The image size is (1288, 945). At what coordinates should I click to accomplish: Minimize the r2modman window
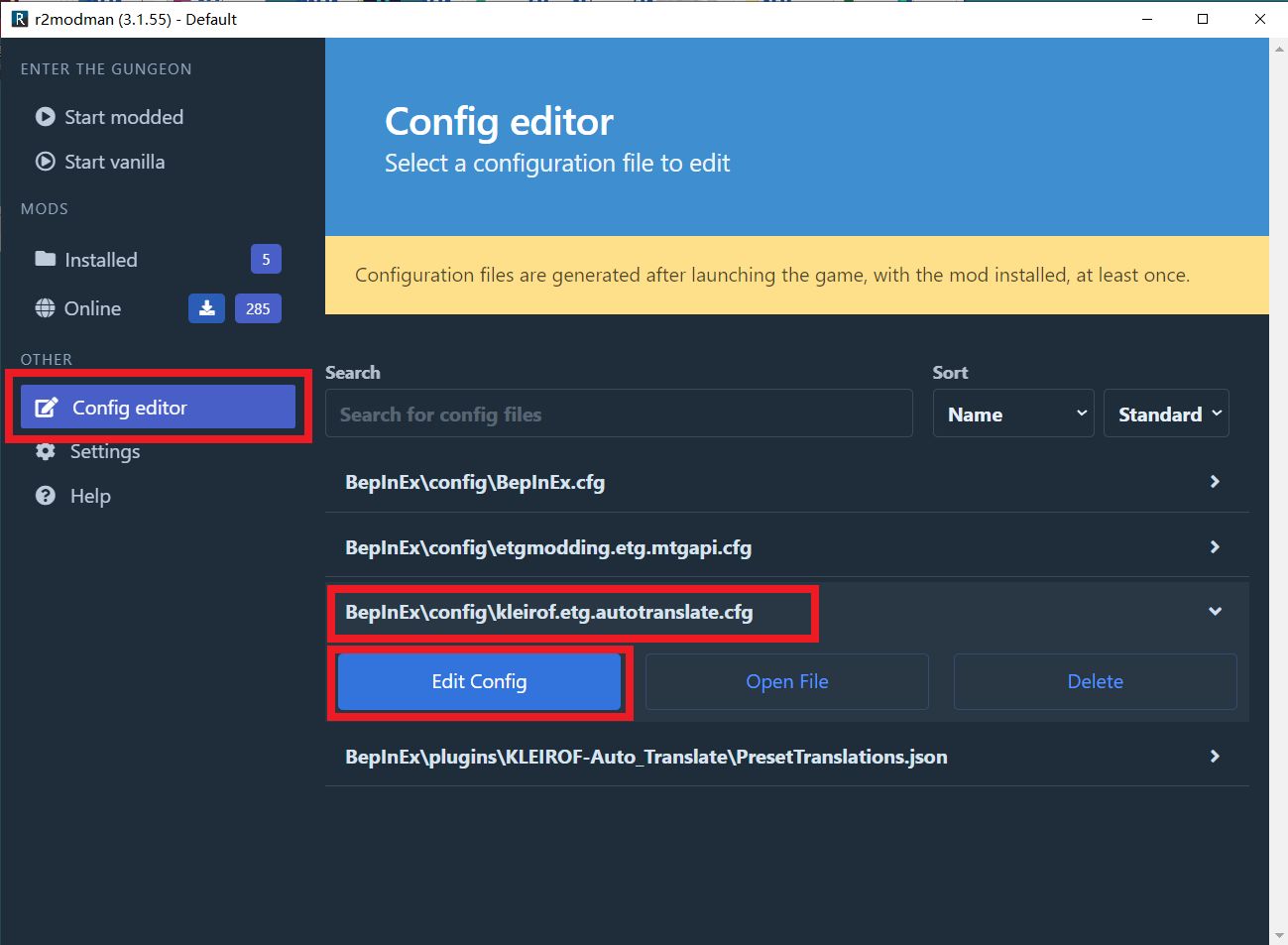pyautogui.click(x=1146, y=19)
